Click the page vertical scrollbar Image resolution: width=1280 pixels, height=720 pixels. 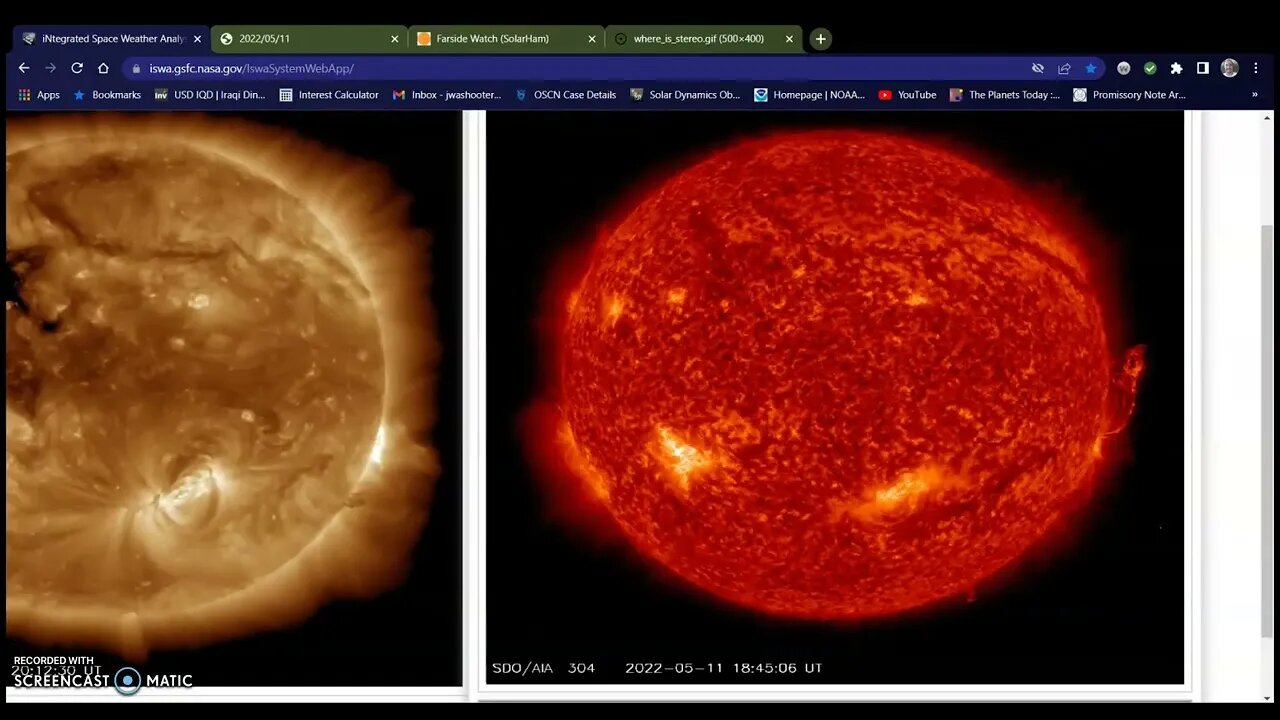click(1267, 432)
